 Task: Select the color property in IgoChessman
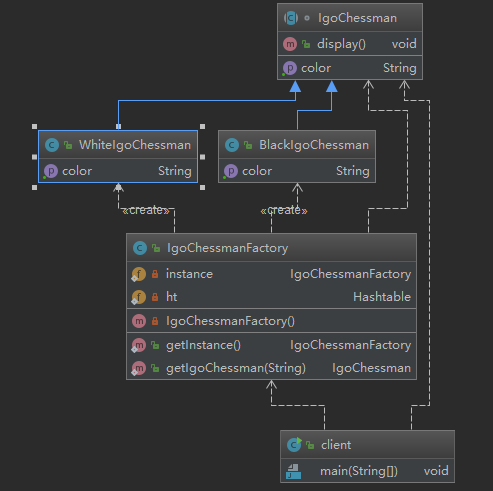point(350,68)
